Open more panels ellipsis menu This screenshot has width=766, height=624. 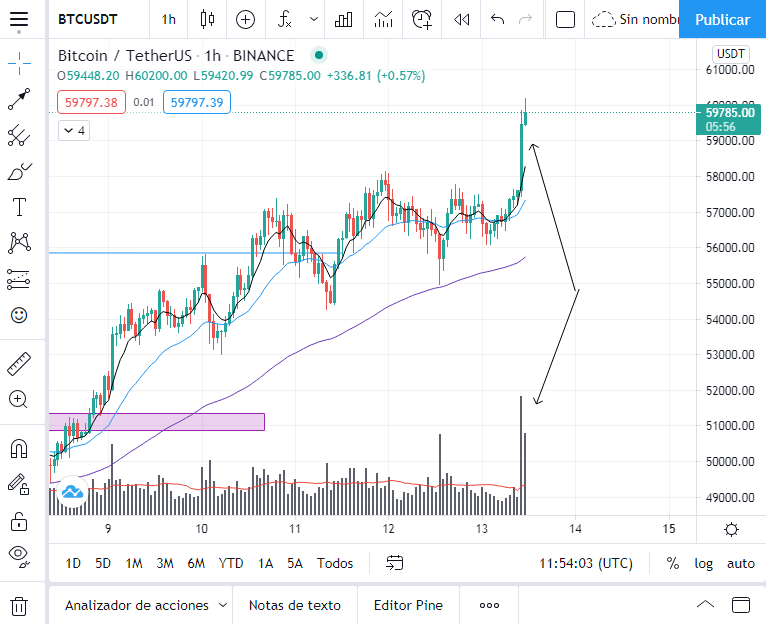pos(489,605)
